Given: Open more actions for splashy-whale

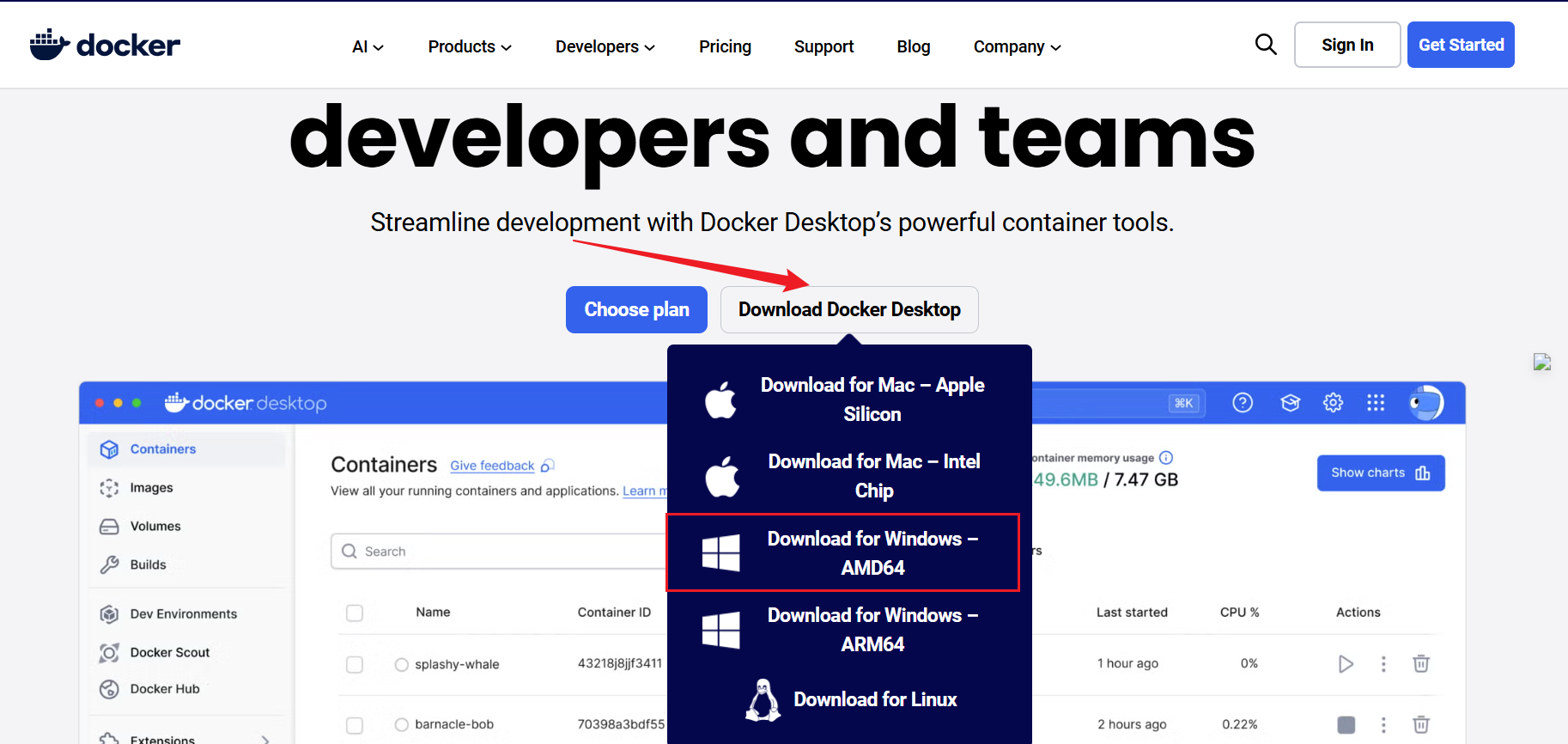Looking at the screenshot, I should click(x=1383, y=664).
